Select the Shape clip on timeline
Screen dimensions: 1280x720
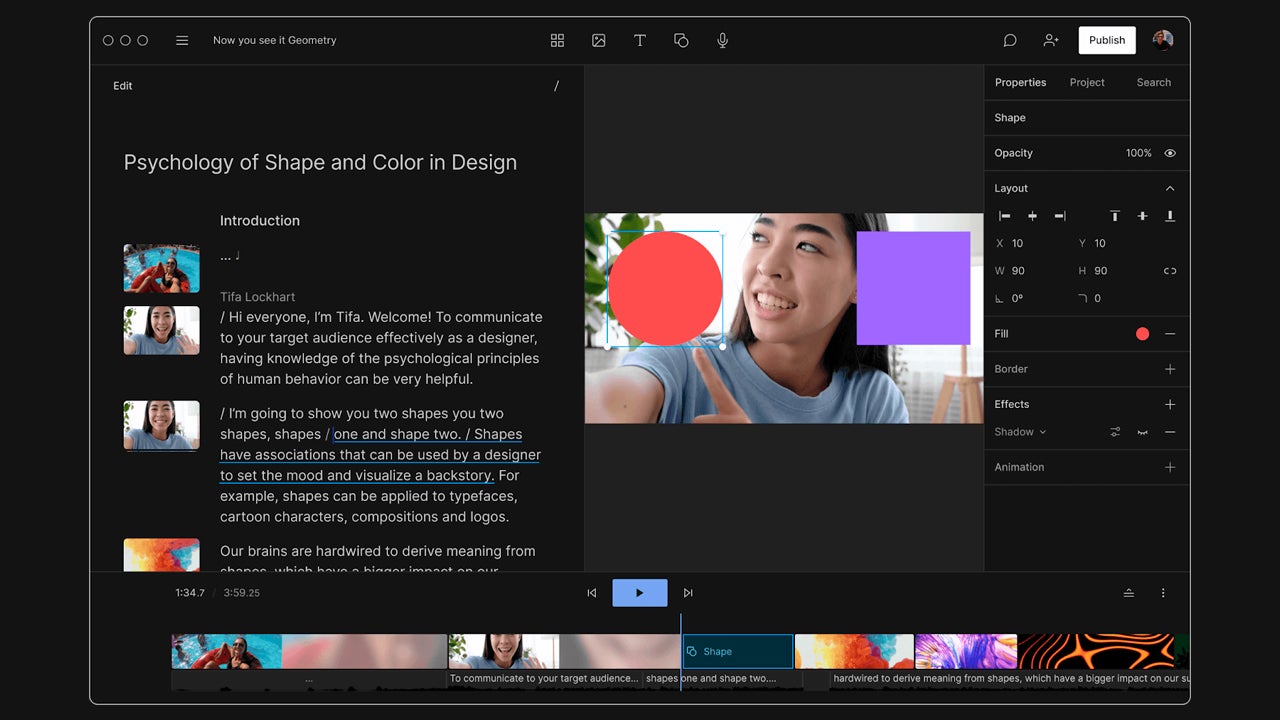(738, 651)
